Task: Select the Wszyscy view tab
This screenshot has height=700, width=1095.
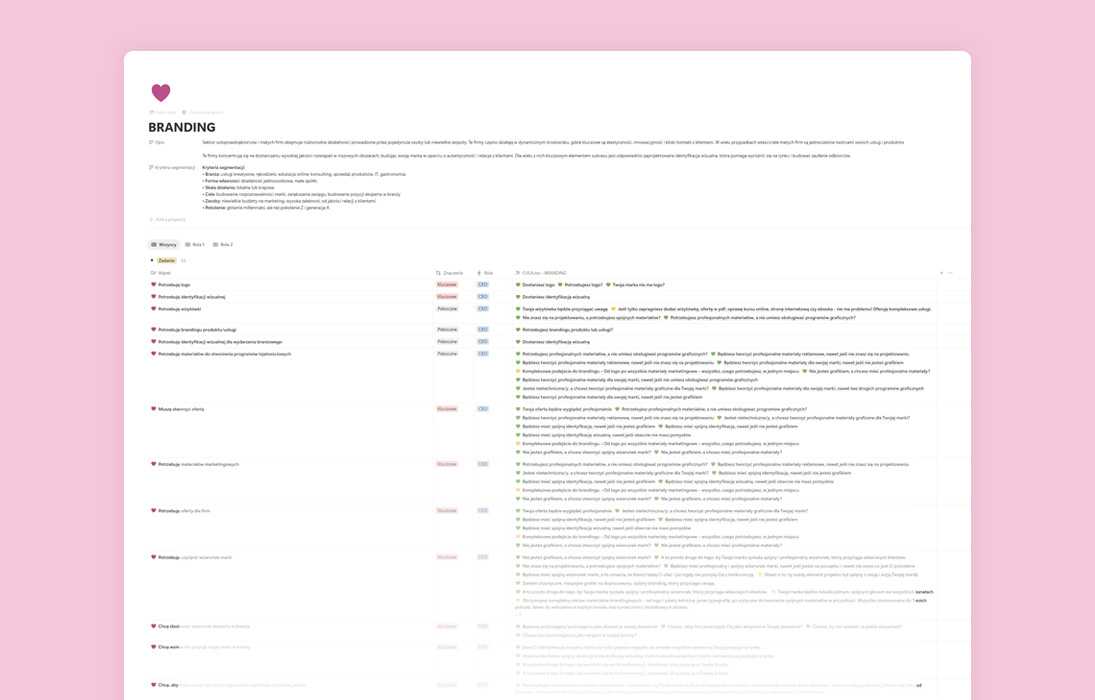Action: pos(164,245)
